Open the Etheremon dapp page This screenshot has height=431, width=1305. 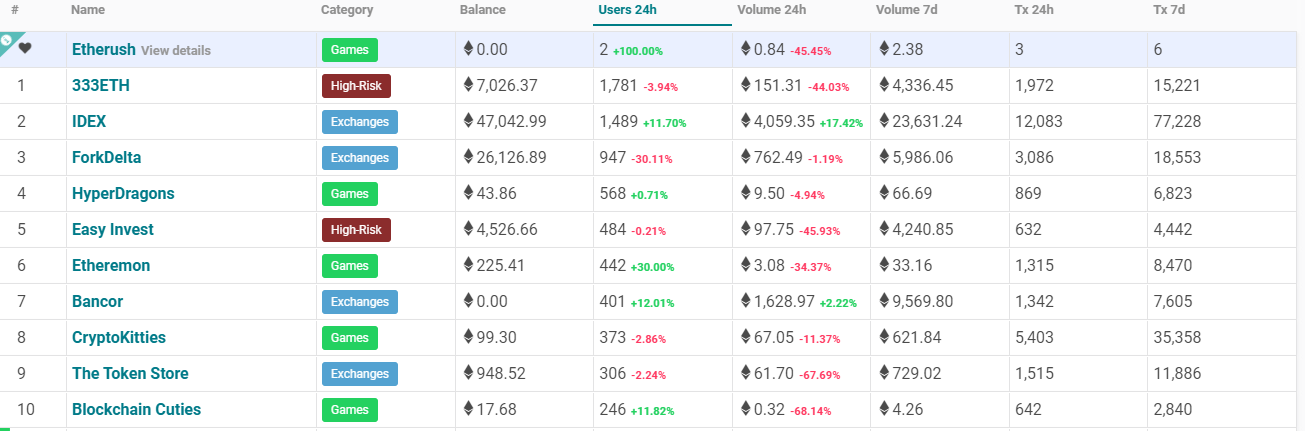[111, 266]
